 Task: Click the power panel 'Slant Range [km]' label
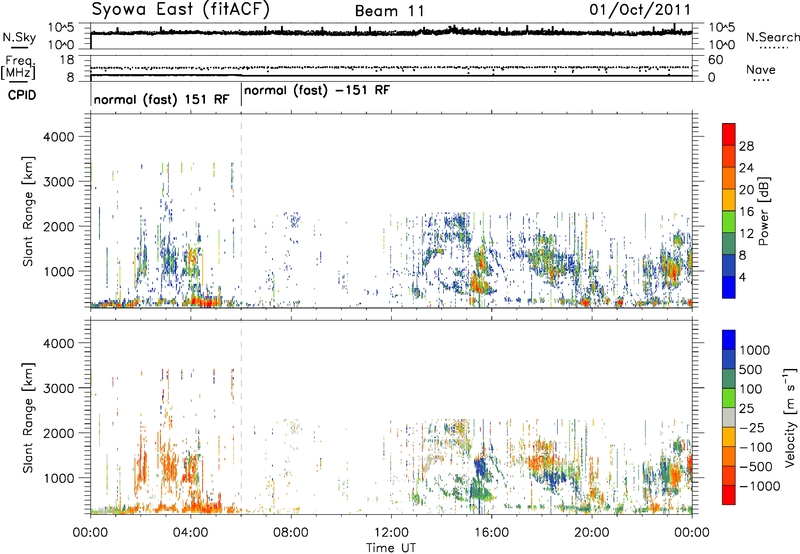[x=28, y=212]
